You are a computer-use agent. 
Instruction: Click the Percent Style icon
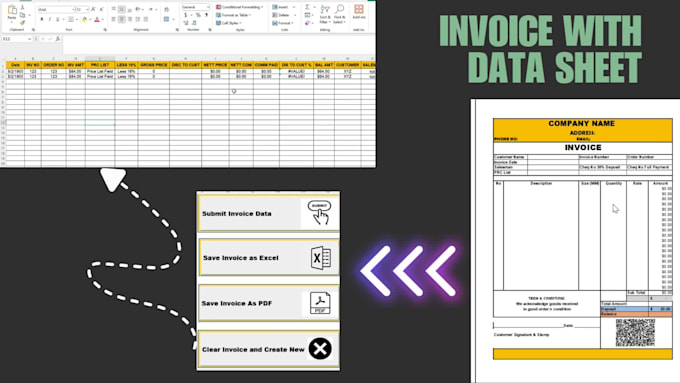198,15
